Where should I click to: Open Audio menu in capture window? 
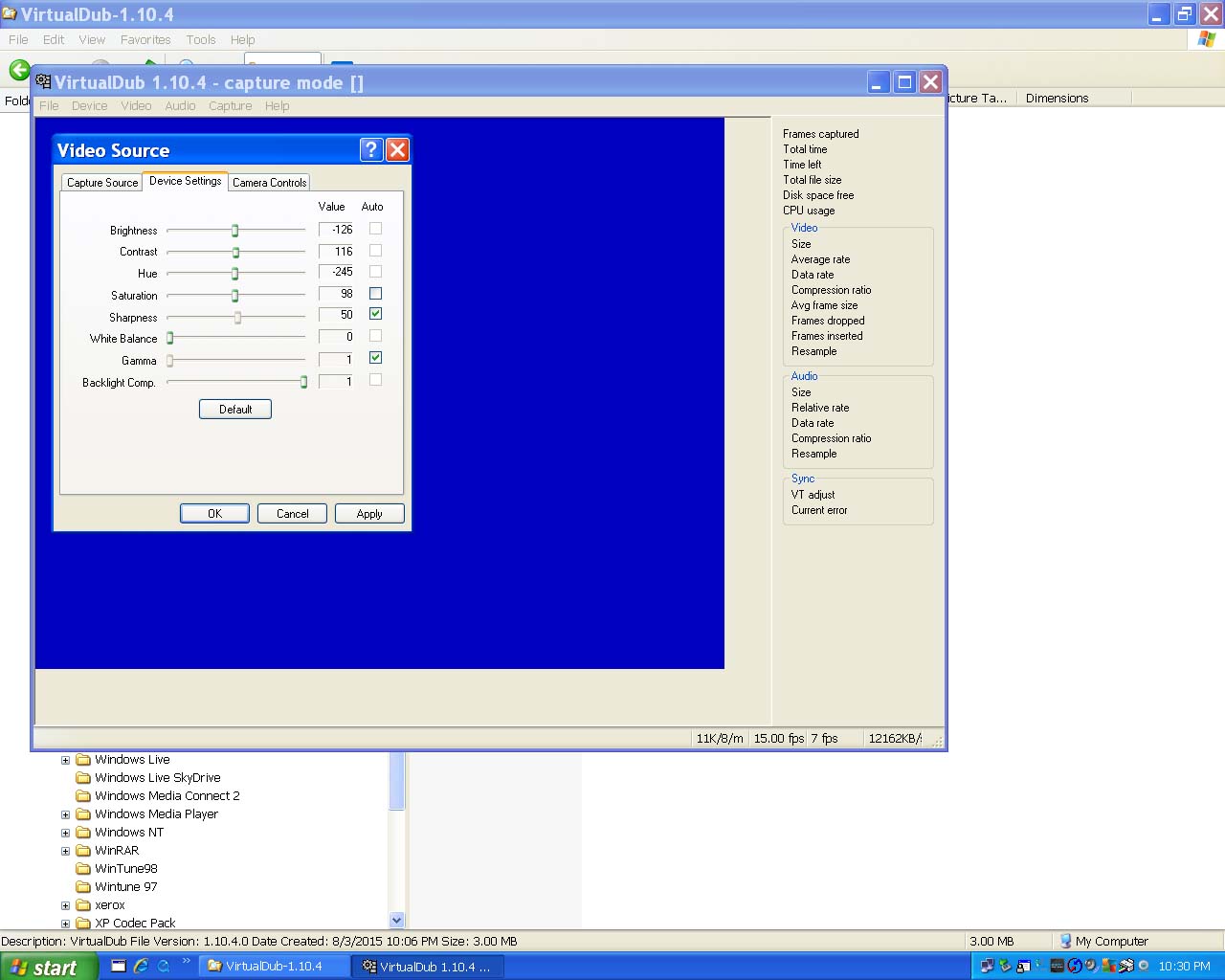[x=180, y=106]
